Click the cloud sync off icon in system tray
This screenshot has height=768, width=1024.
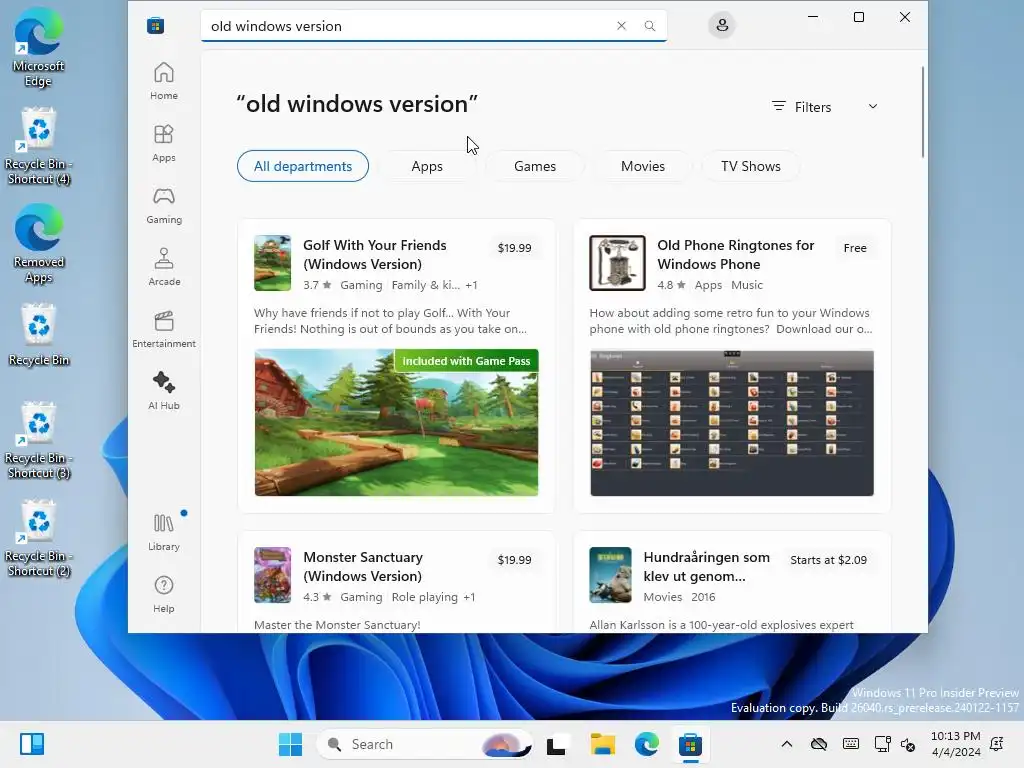coord(819,744)
